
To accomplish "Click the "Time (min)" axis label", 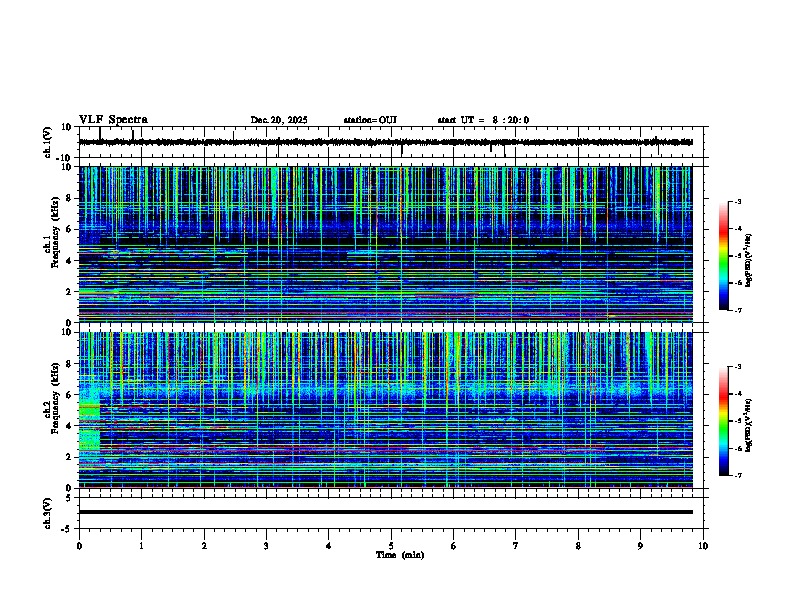I will coord(400,555).
